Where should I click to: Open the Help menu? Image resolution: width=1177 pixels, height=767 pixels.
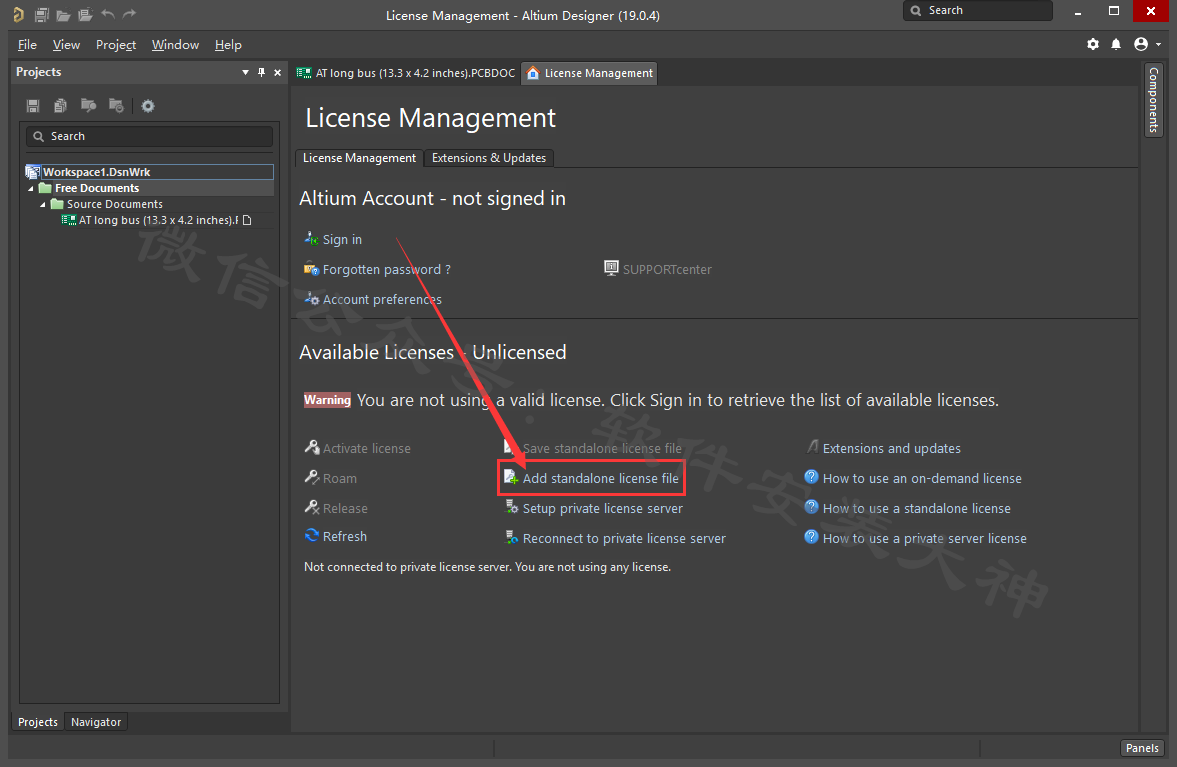[228, 45]
